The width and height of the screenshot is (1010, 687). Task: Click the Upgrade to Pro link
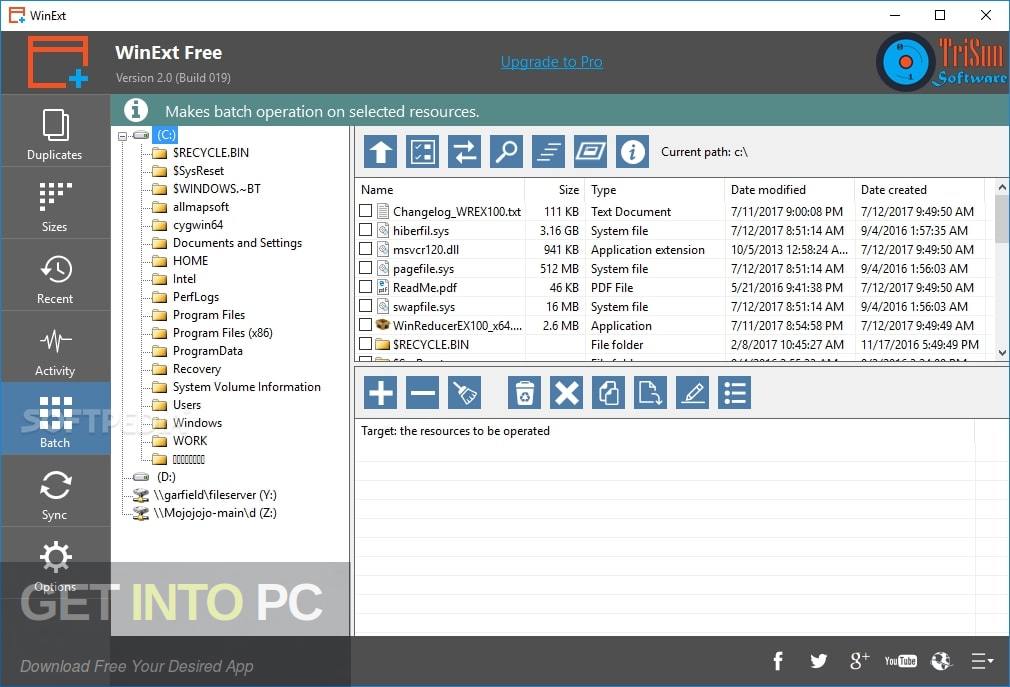coord(551,62)
